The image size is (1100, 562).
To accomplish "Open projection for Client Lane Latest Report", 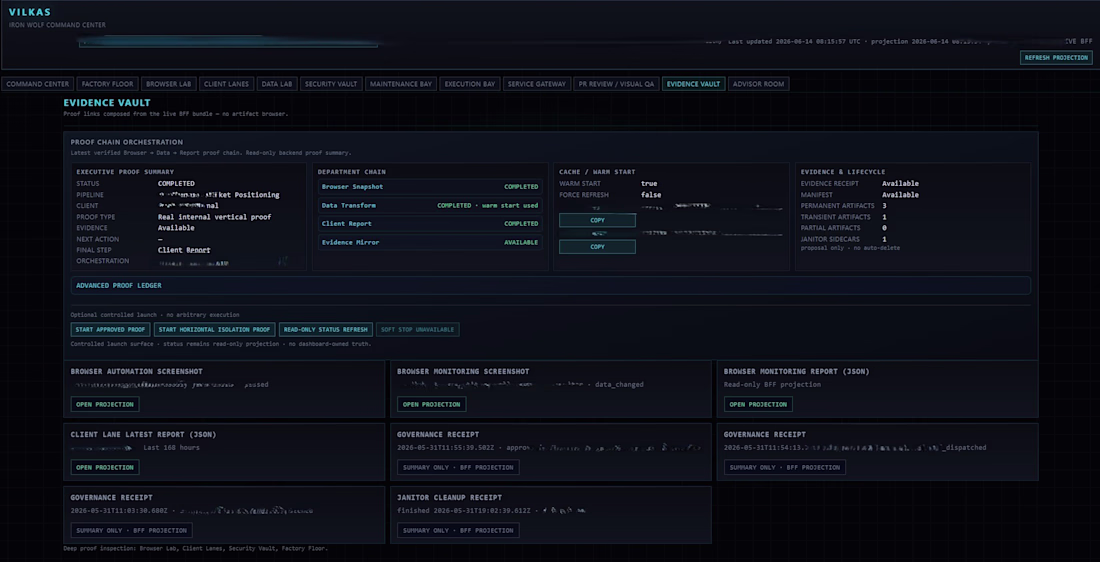I will 105,467.
